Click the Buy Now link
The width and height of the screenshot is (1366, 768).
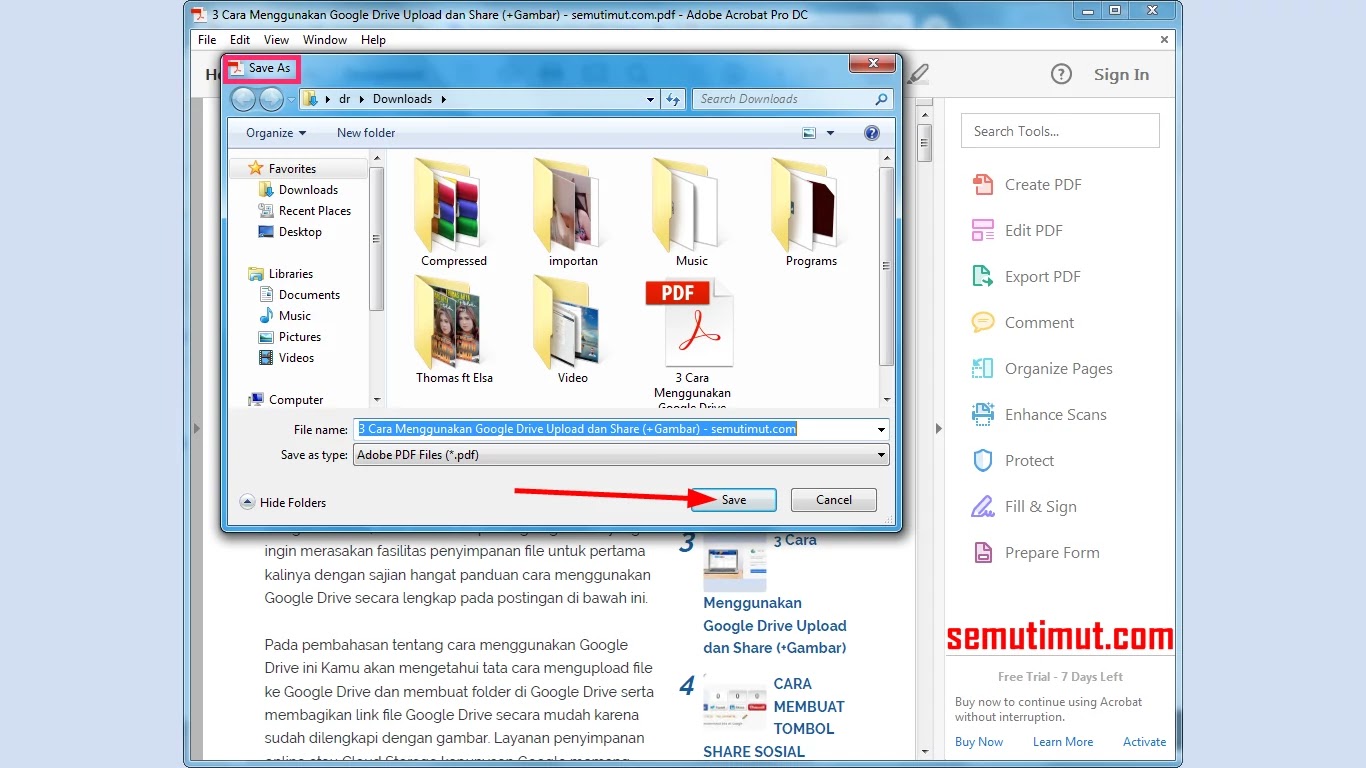pos(979,742)
